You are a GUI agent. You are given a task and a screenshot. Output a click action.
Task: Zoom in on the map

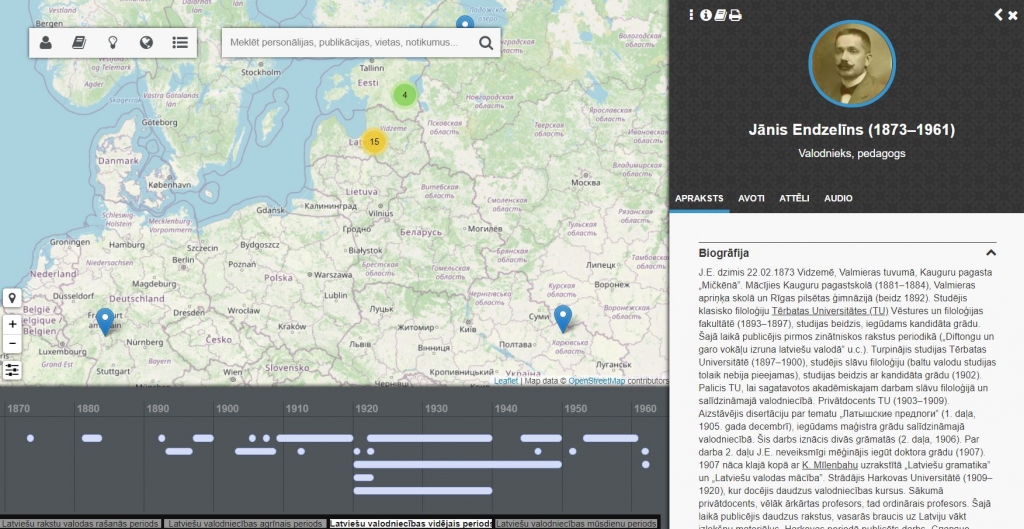tap(12, 325)
